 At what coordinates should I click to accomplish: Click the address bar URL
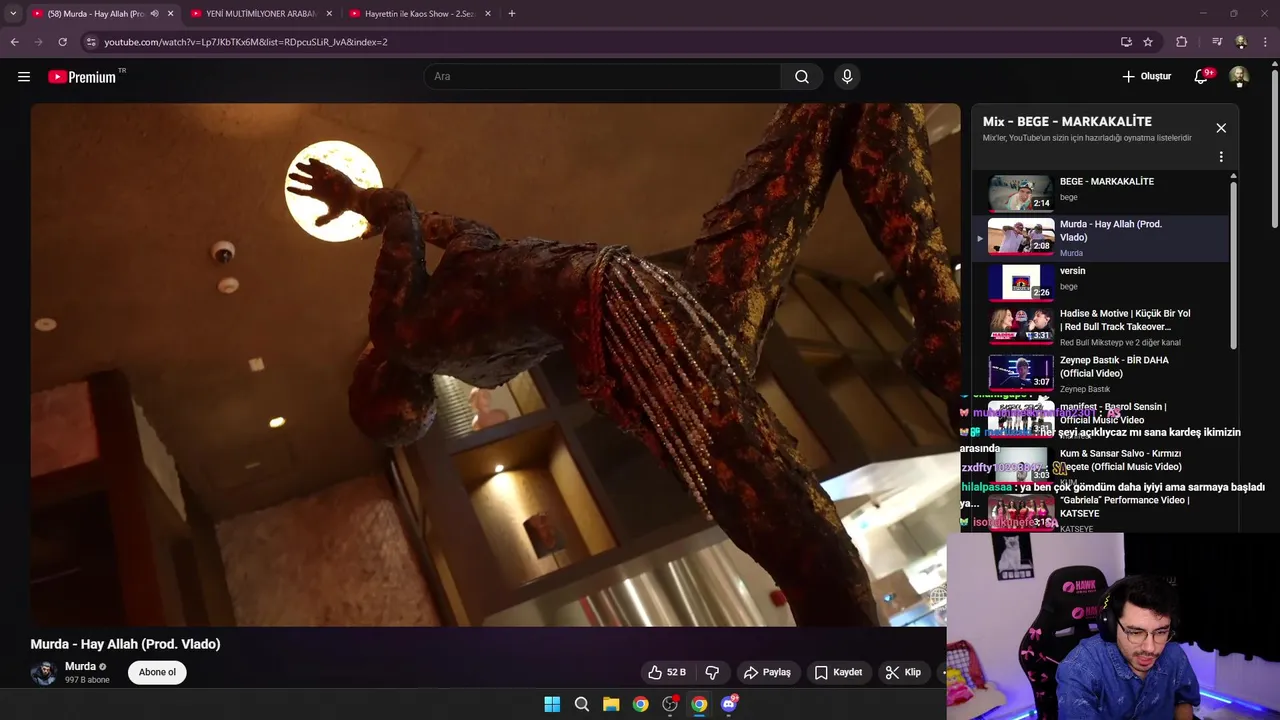coord(246,42)
